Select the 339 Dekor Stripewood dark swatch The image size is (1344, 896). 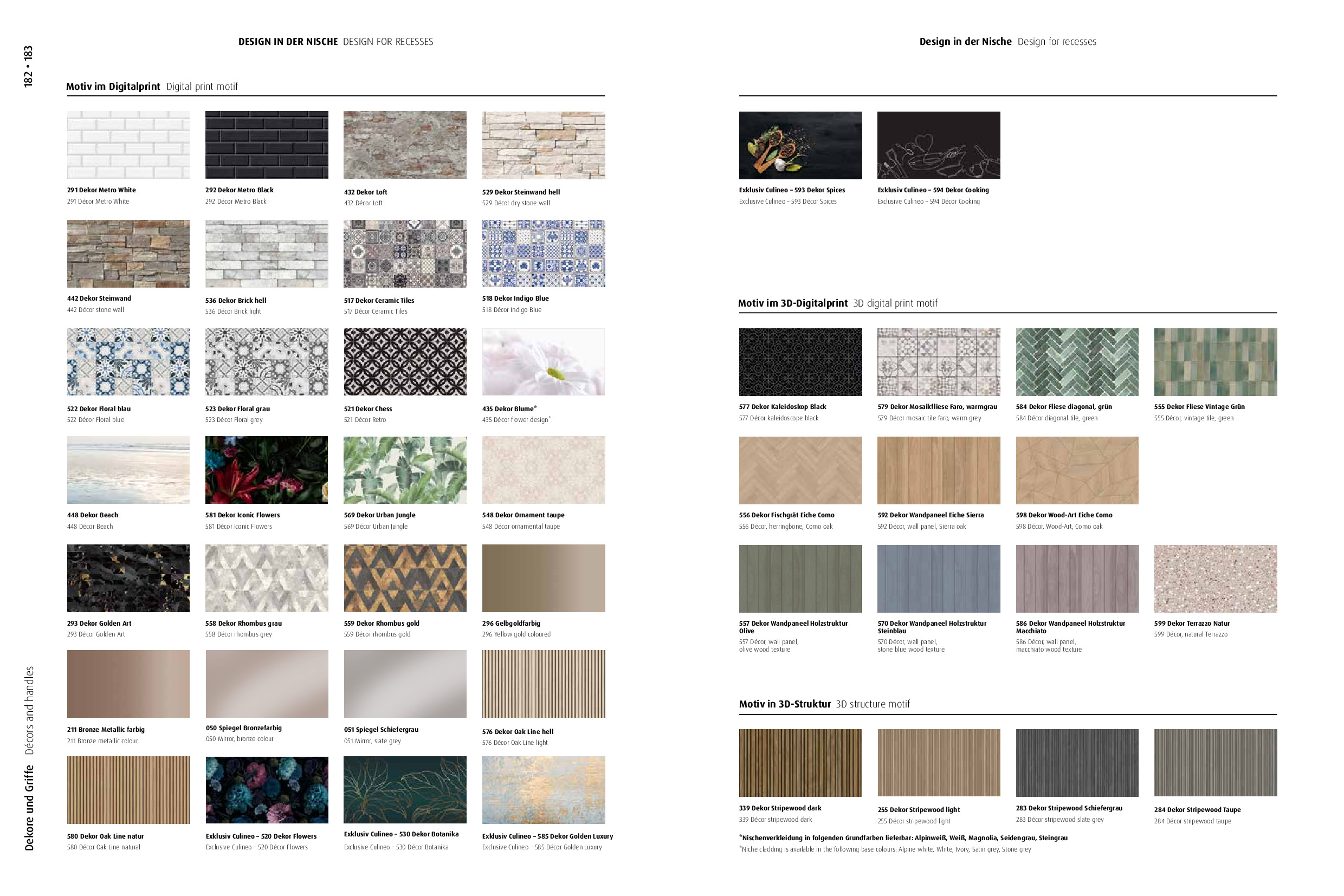pyautogui.click(x=800, y=762)
